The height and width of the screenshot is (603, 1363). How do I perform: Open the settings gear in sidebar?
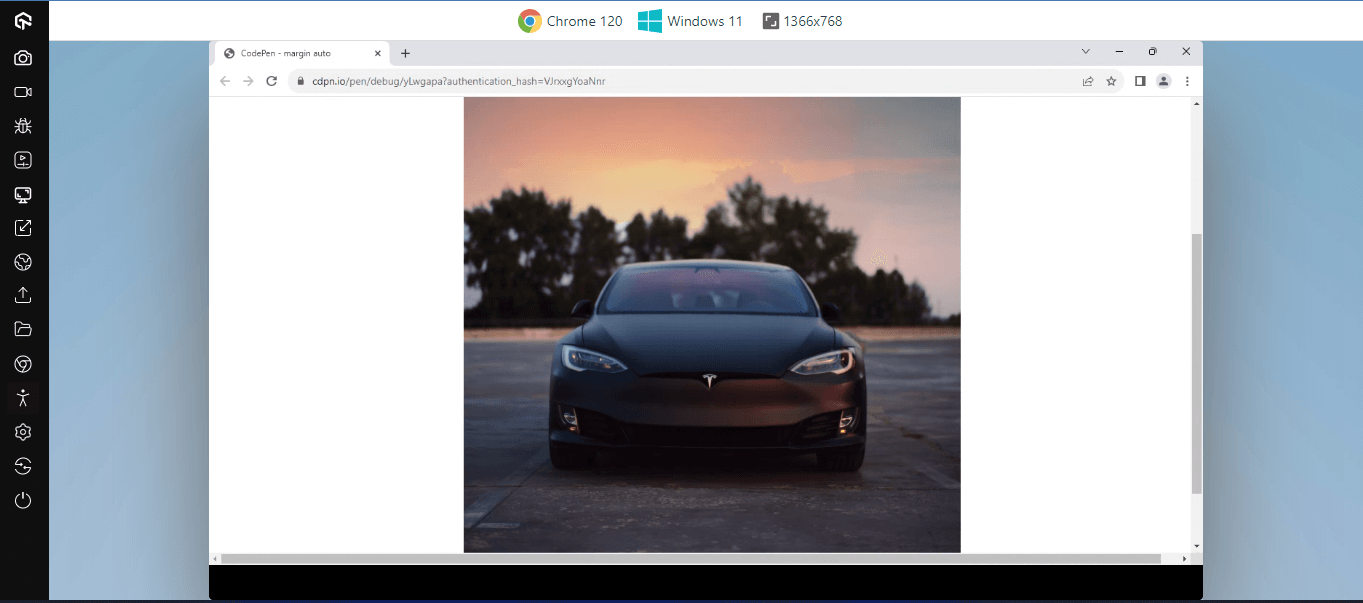click(x=23, y=432)
